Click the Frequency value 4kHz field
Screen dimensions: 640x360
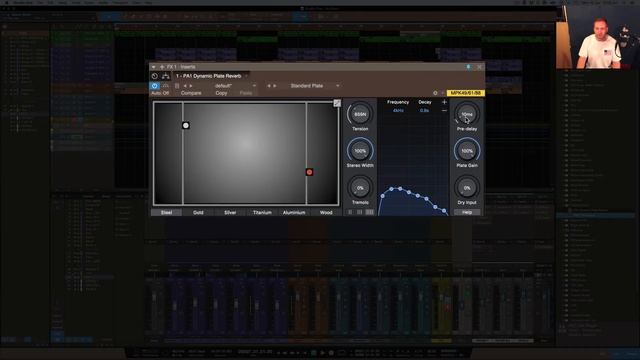tap(398, 111)
